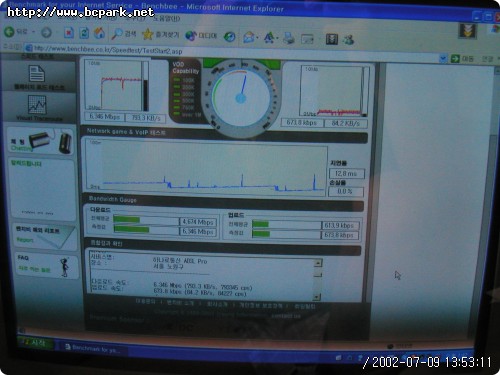This screenshot has width=500, height=375.
Task: Click 673.8 kbps under the upload graph
Action: 302,122
